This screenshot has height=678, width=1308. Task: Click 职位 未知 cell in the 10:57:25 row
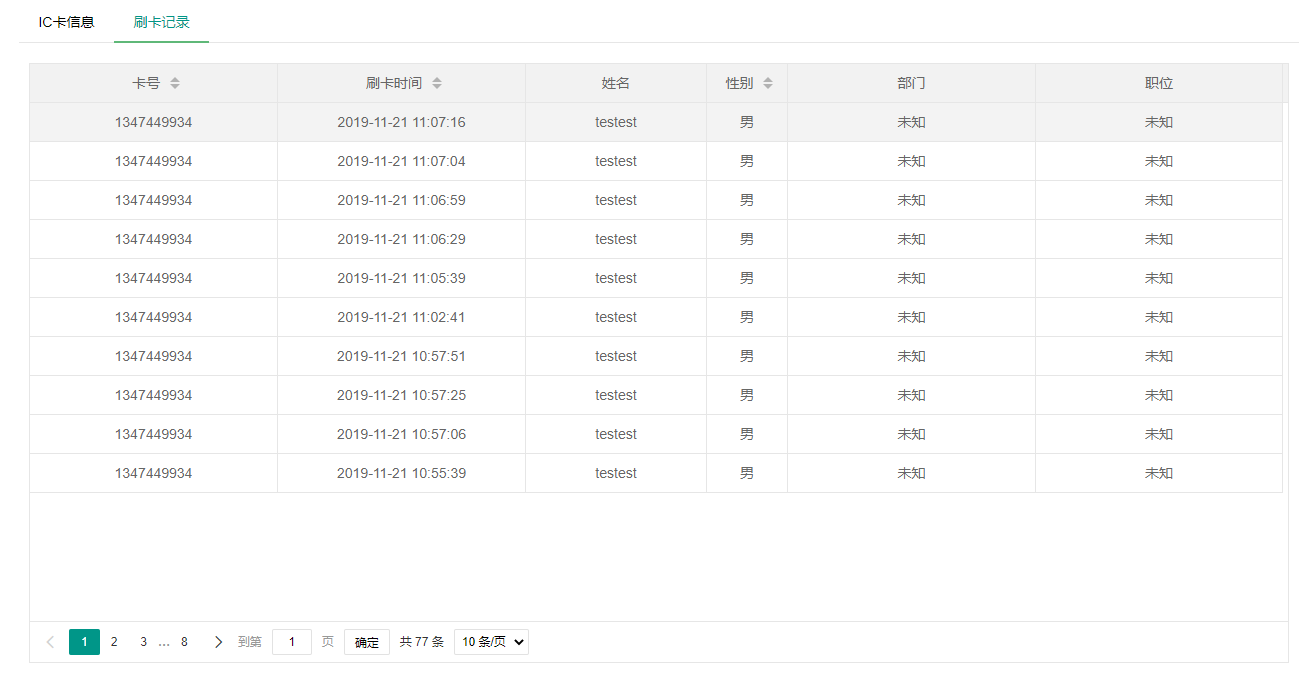click(1159, 395)
